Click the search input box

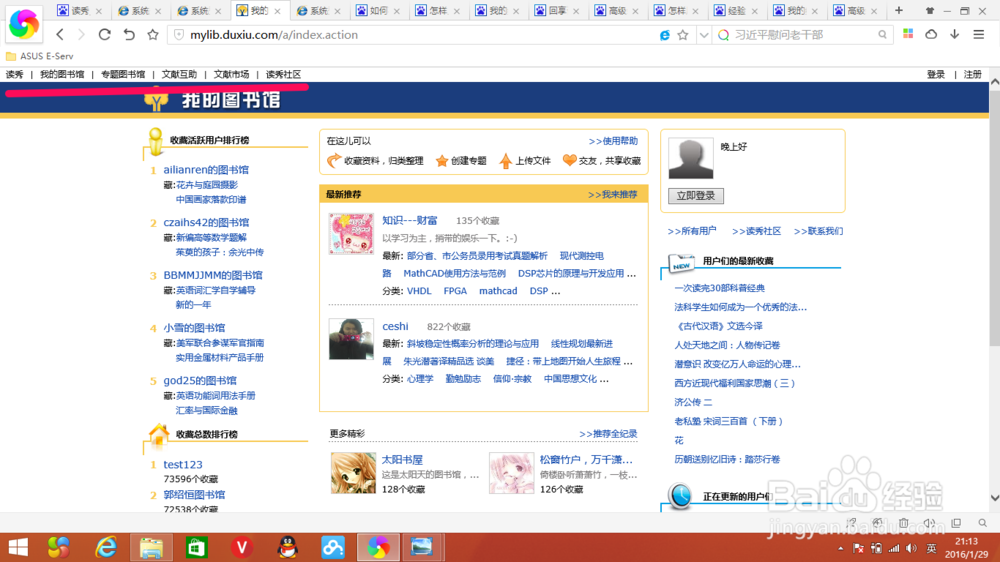coord(804,35)
